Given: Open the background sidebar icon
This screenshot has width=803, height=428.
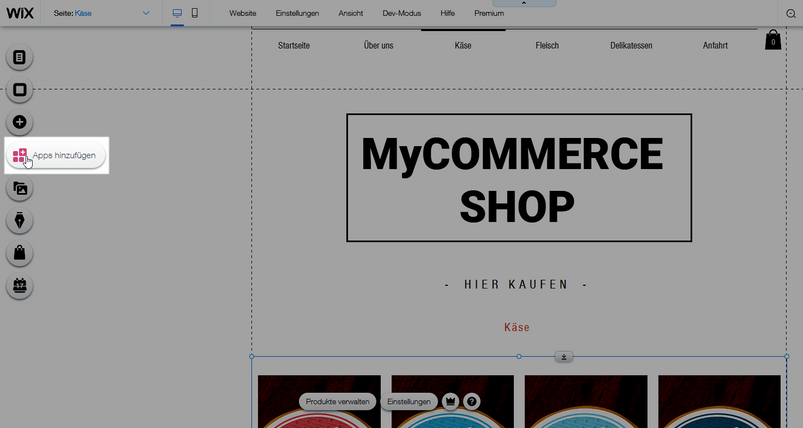Looking at the screenshot, I should tap(19, 90).
